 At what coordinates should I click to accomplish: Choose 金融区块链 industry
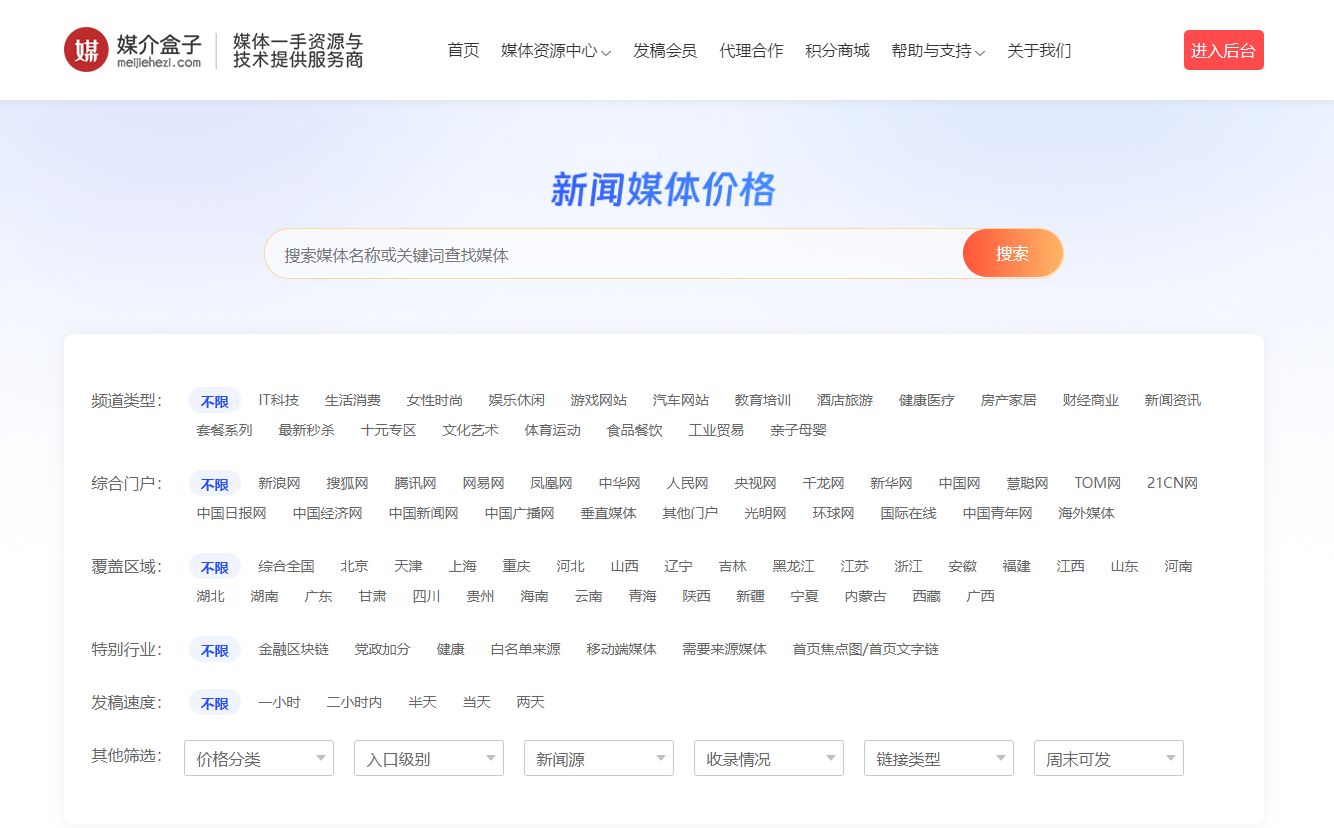tap(293, 649)
